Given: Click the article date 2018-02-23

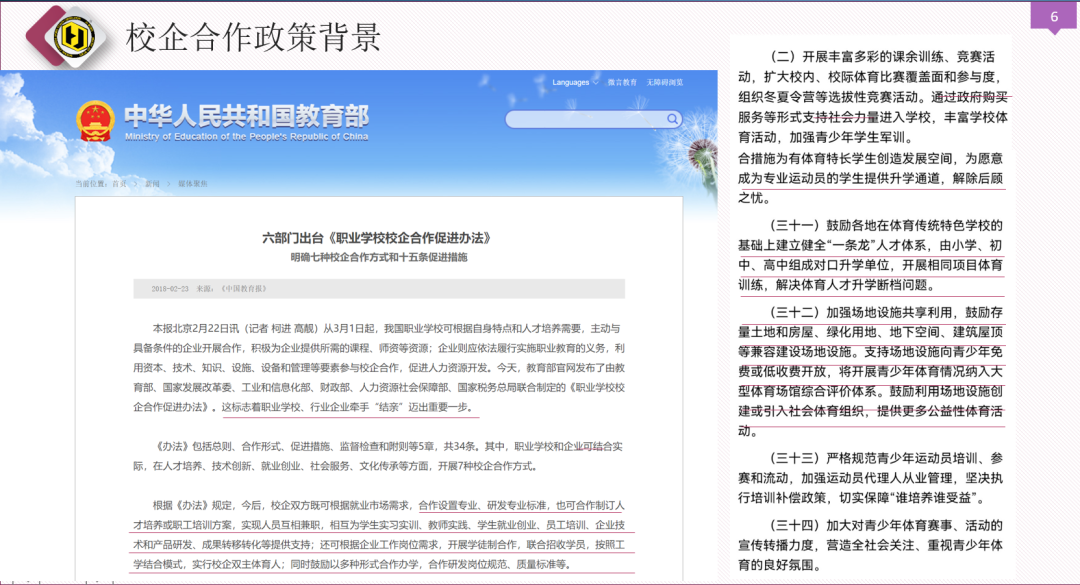Looking at the screenshot, I should (x=170, y=289).
